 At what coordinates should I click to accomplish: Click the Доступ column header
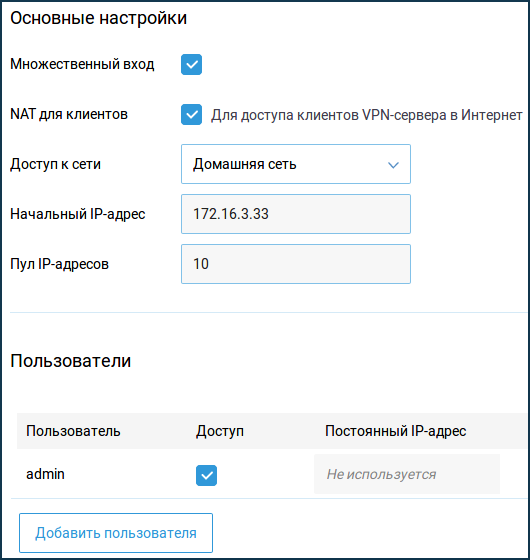click(x=220, y=431)
